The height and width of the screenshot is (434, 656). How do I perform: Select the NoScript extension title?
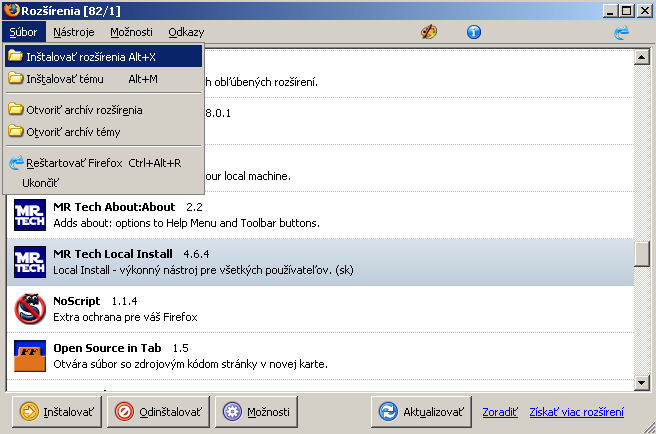pyautogui.click(x=77, y=301)
